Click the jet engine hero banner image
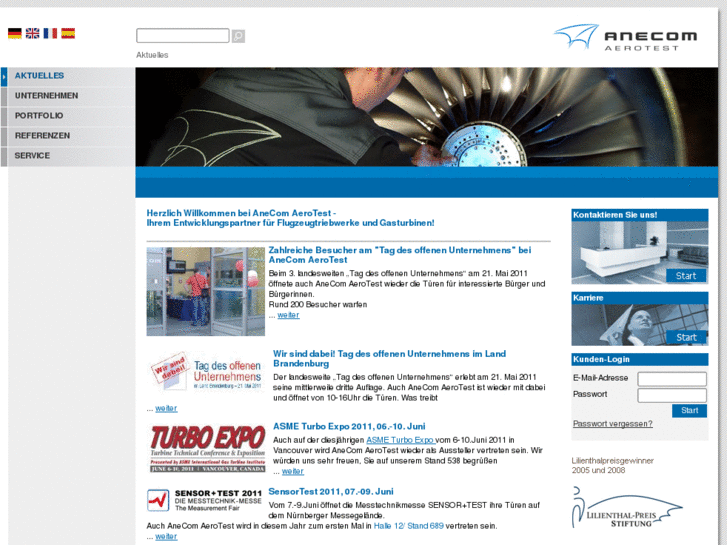The width and height of the screenshot is (727, 545). (427, 117)
